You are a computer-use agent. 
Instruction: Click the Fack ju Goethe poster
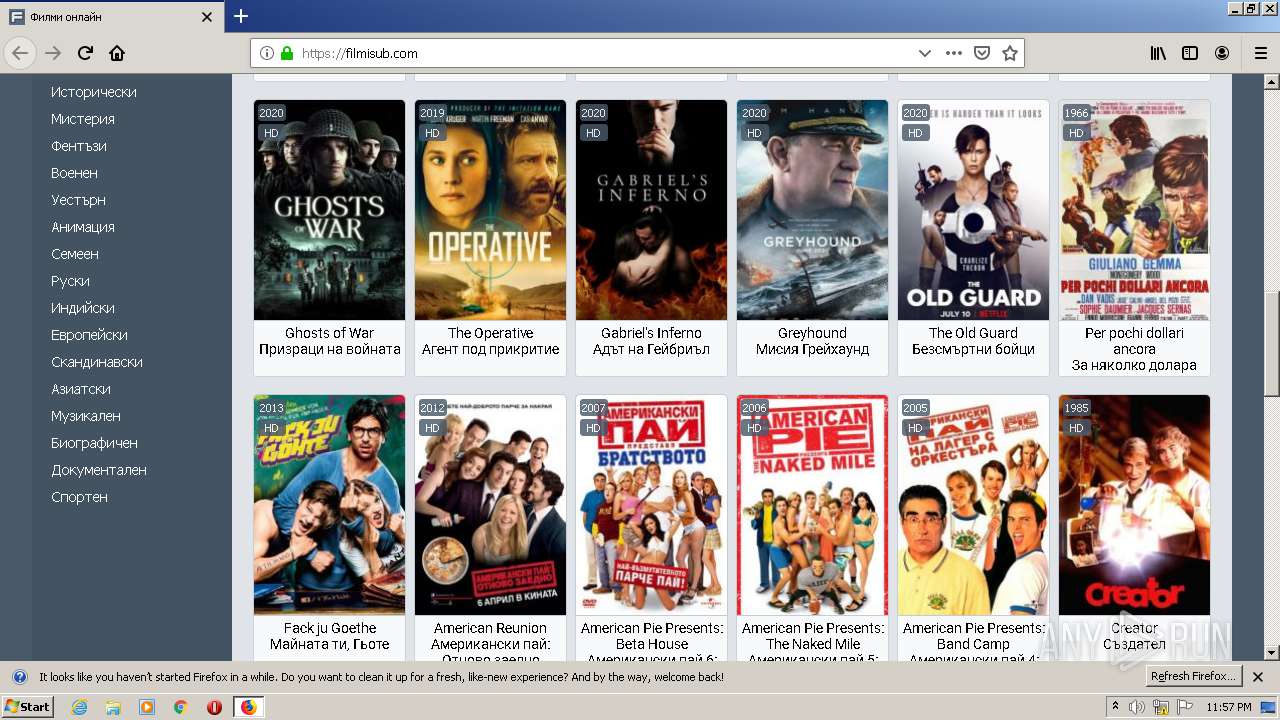click(329, 505)
